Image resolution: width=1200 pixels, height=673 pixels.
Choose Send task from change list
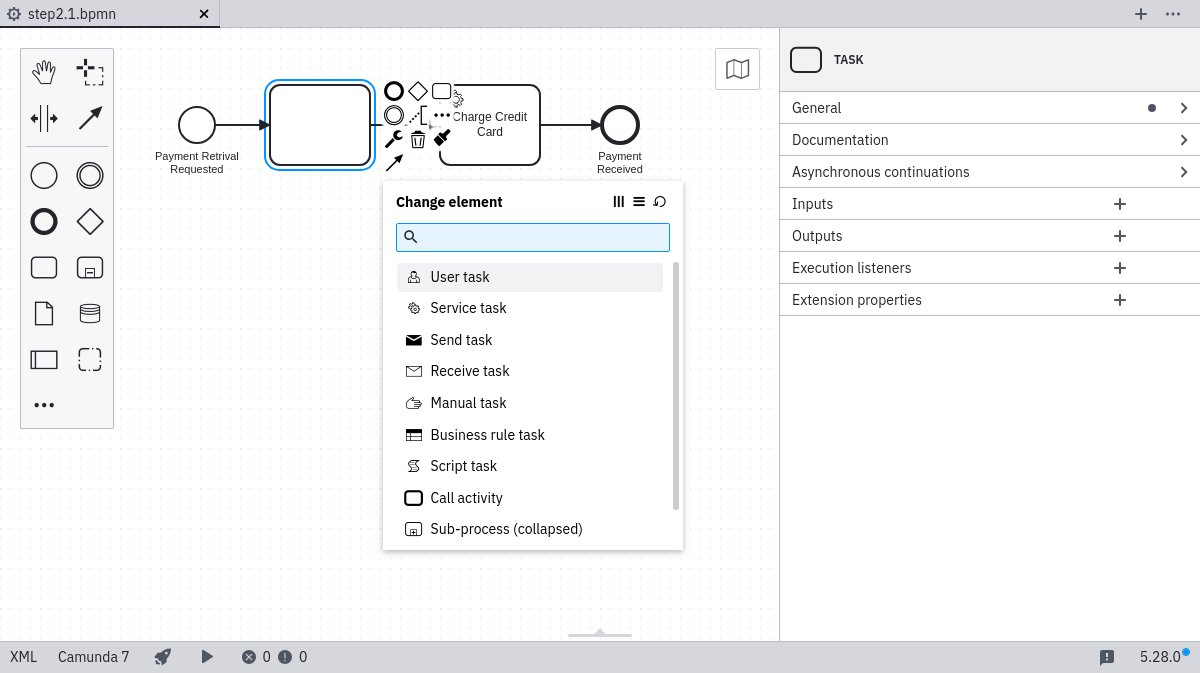(530, 340)
